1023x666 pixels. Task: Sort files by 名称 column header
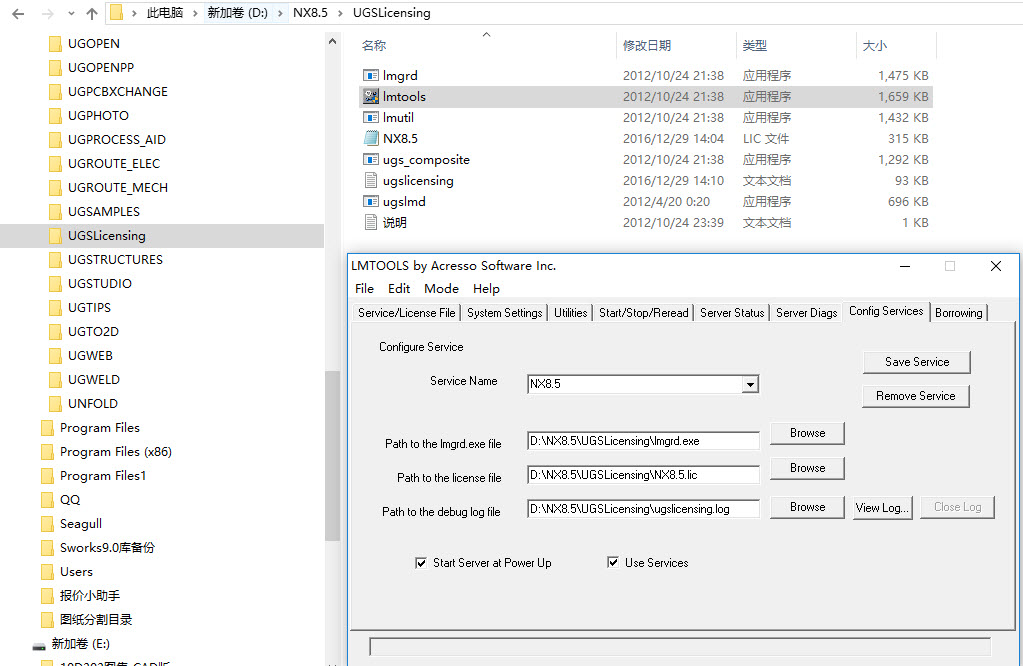(x=374, y=46)
